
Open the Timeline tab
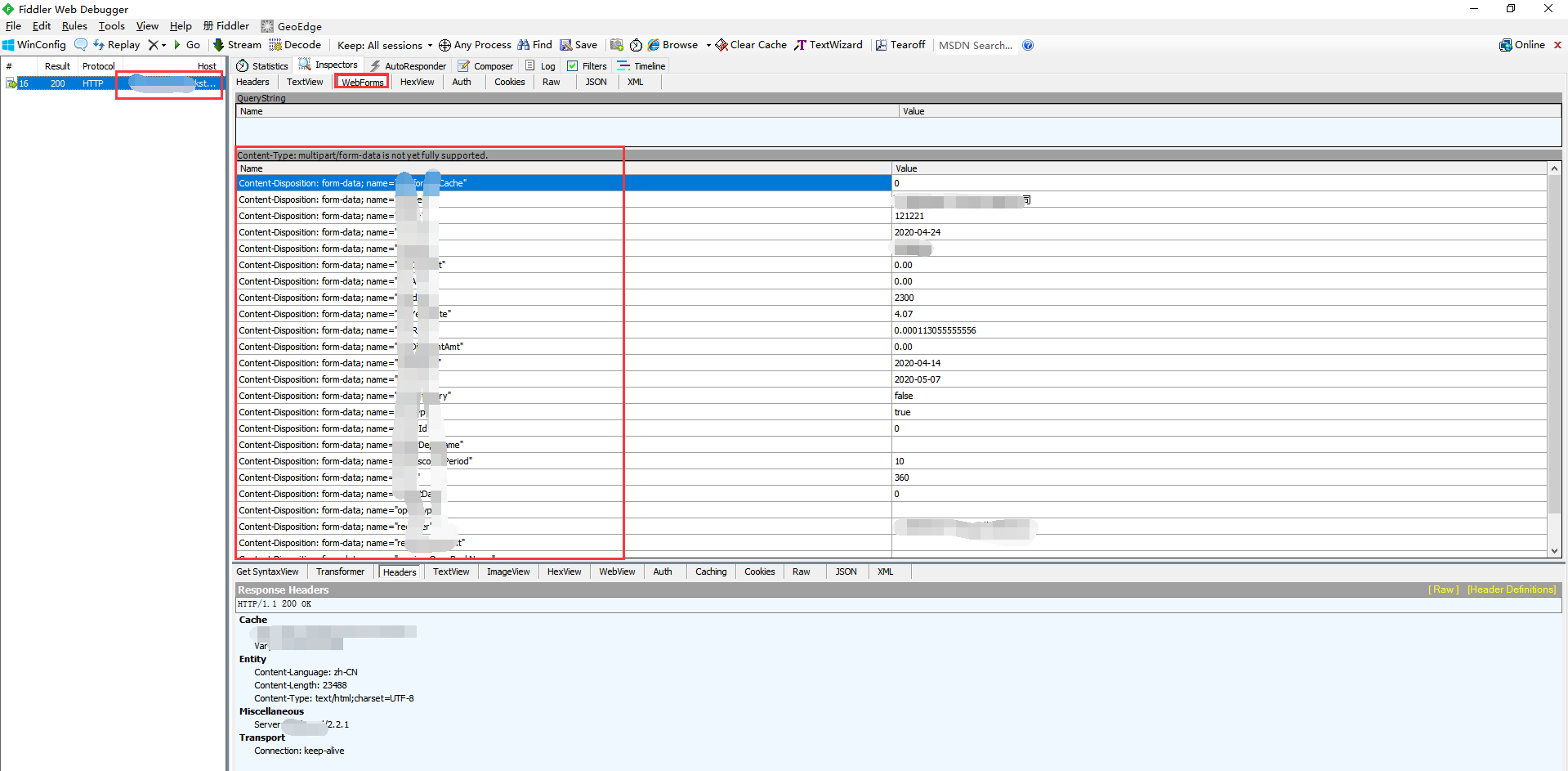[x=641, y=66]
